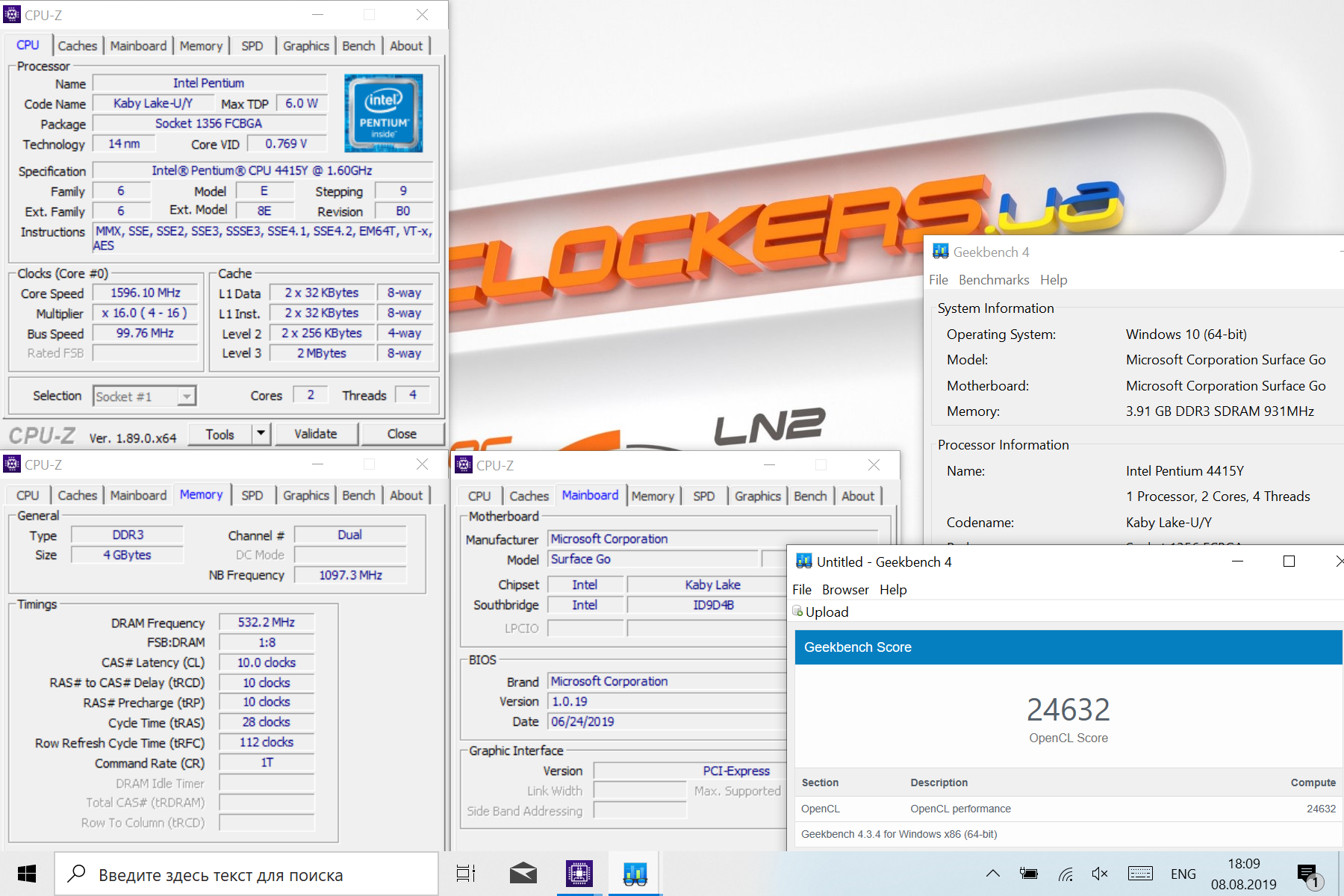
Task: Open SPD tab in Memory CPU-Z window
Action: tap(252, 495)
